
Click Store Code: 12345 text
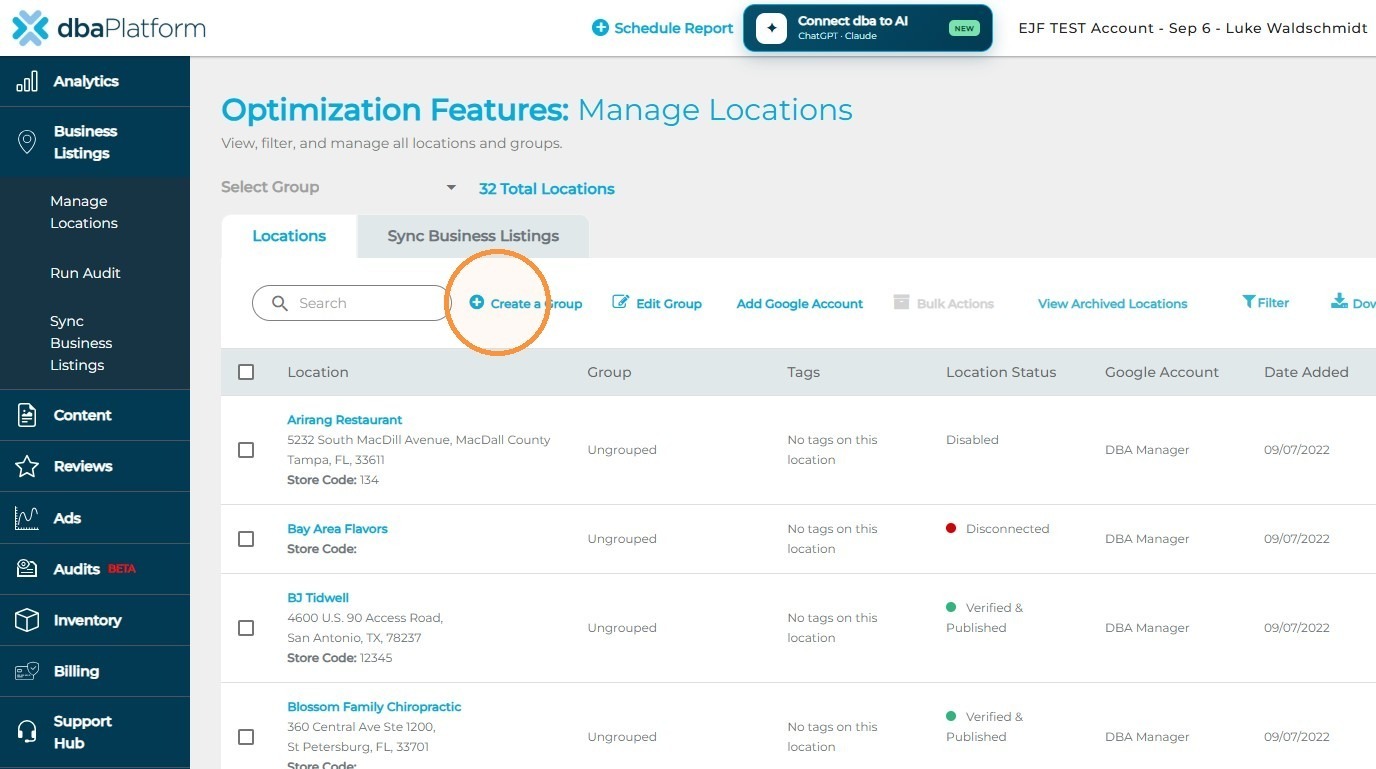tap(340, 658)
